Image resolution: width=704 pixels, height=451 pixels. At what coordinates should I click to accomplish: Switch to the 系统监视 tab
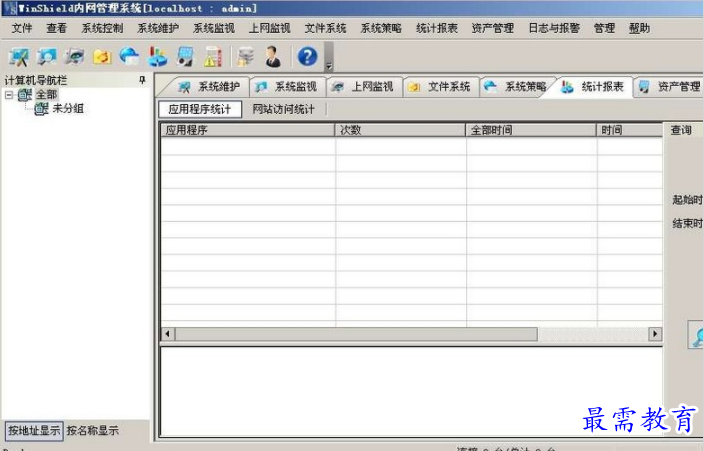[x=287, y=87]
